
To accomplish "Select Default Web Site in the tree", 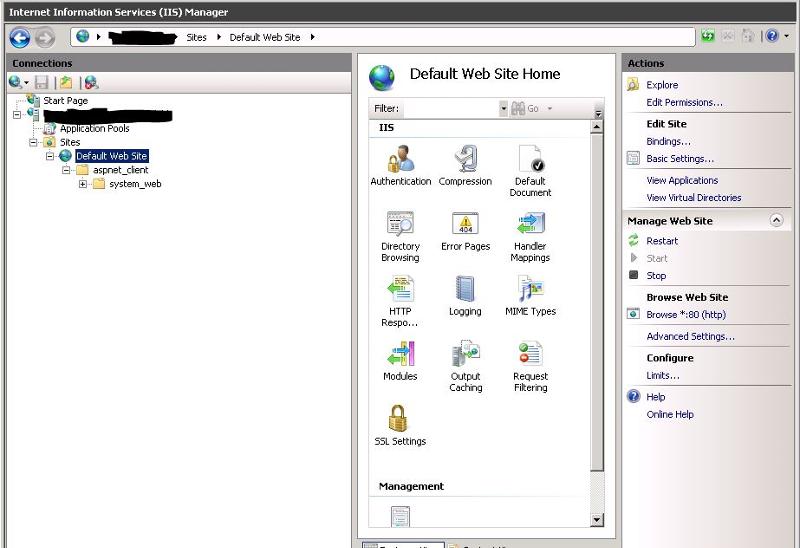I will pos(112,156).
